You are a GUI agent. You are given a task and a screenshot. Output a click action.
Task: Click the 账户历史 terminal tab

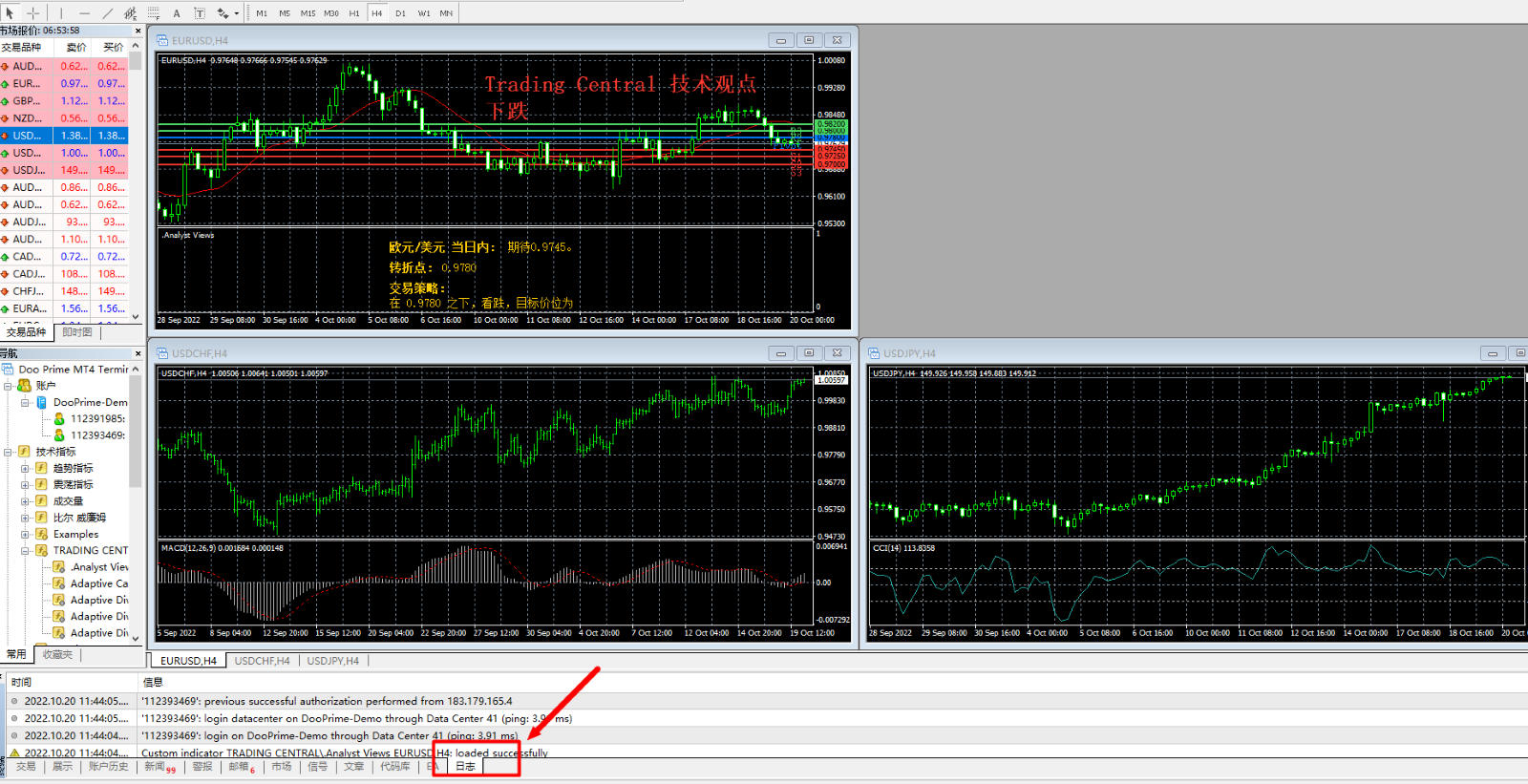[108, 766]
